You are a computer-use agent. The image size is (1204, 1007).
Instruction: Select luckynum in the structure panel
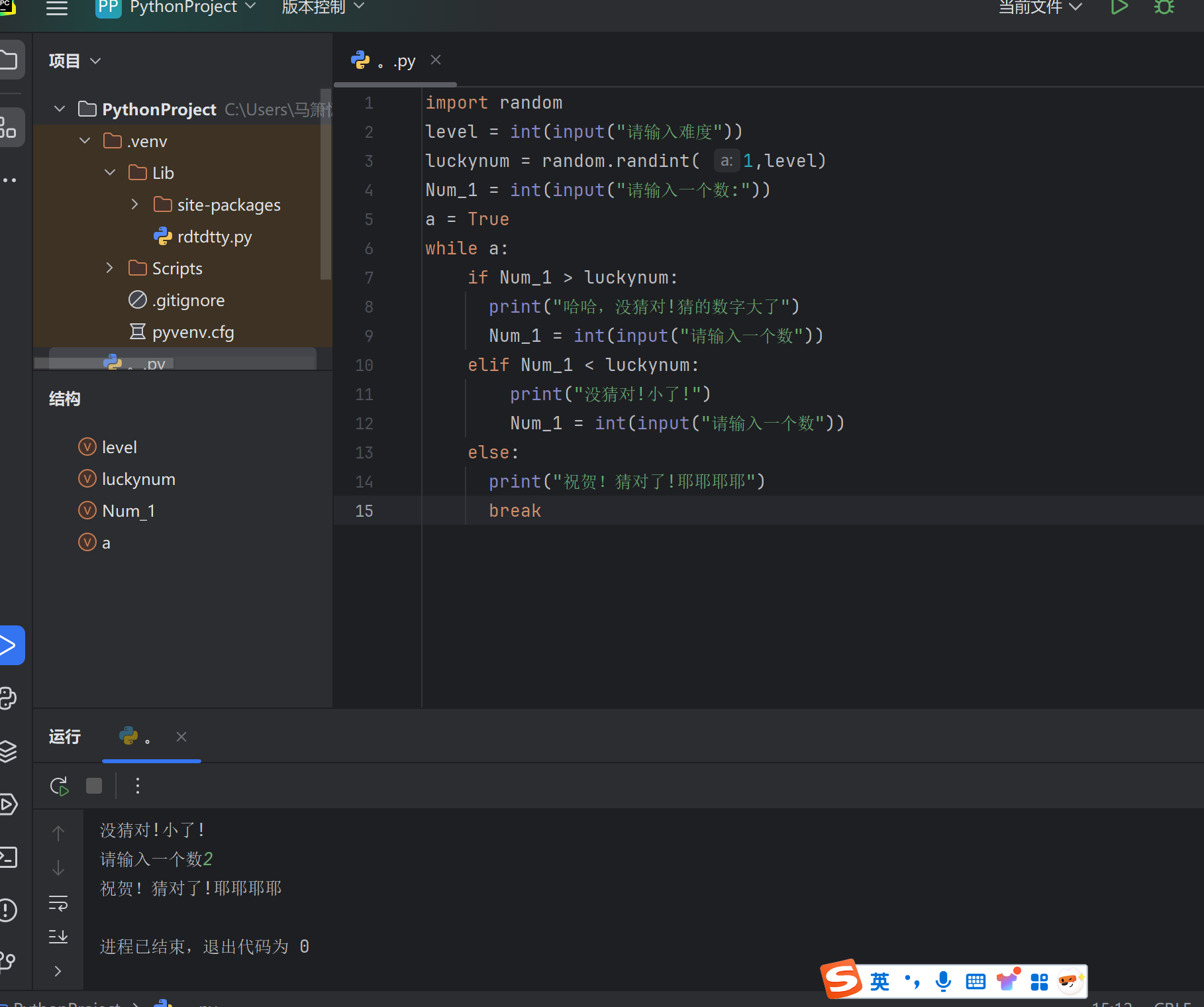click(x=138, y=479)
